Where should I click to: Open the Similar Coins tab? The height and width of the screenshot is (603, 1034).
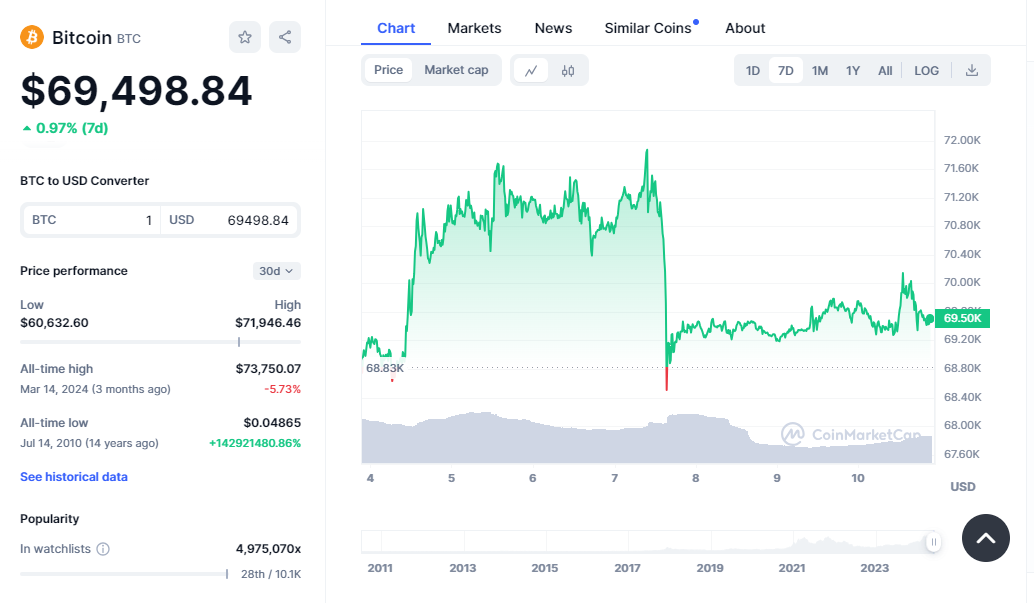click(x=648, y=28)
